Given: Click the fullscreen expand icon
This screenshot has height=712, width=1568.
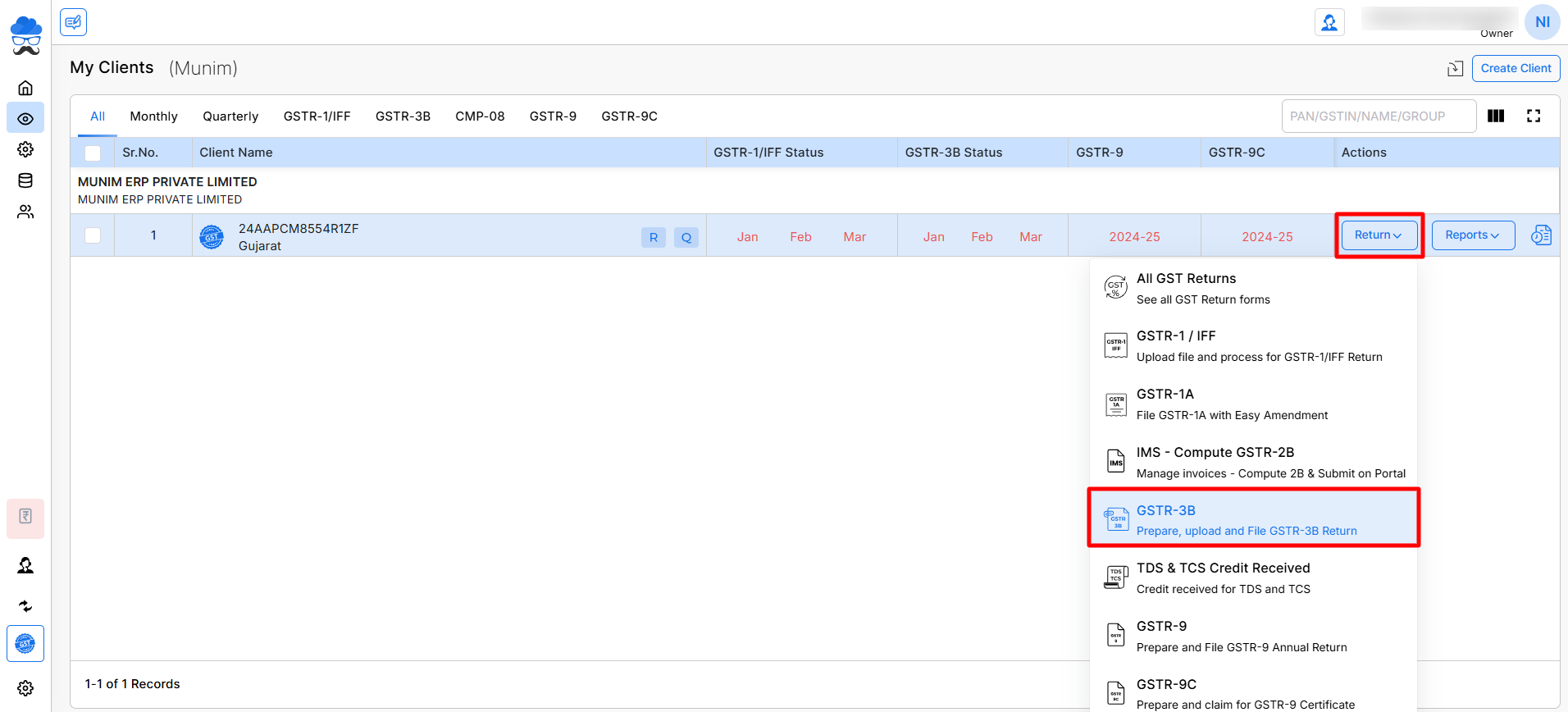Looking at the screenshot, I should tap(1533, 116).
